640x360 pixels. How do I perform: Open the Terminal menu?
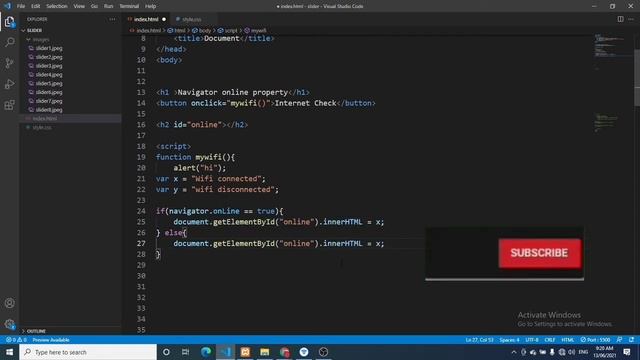[129, 6]
